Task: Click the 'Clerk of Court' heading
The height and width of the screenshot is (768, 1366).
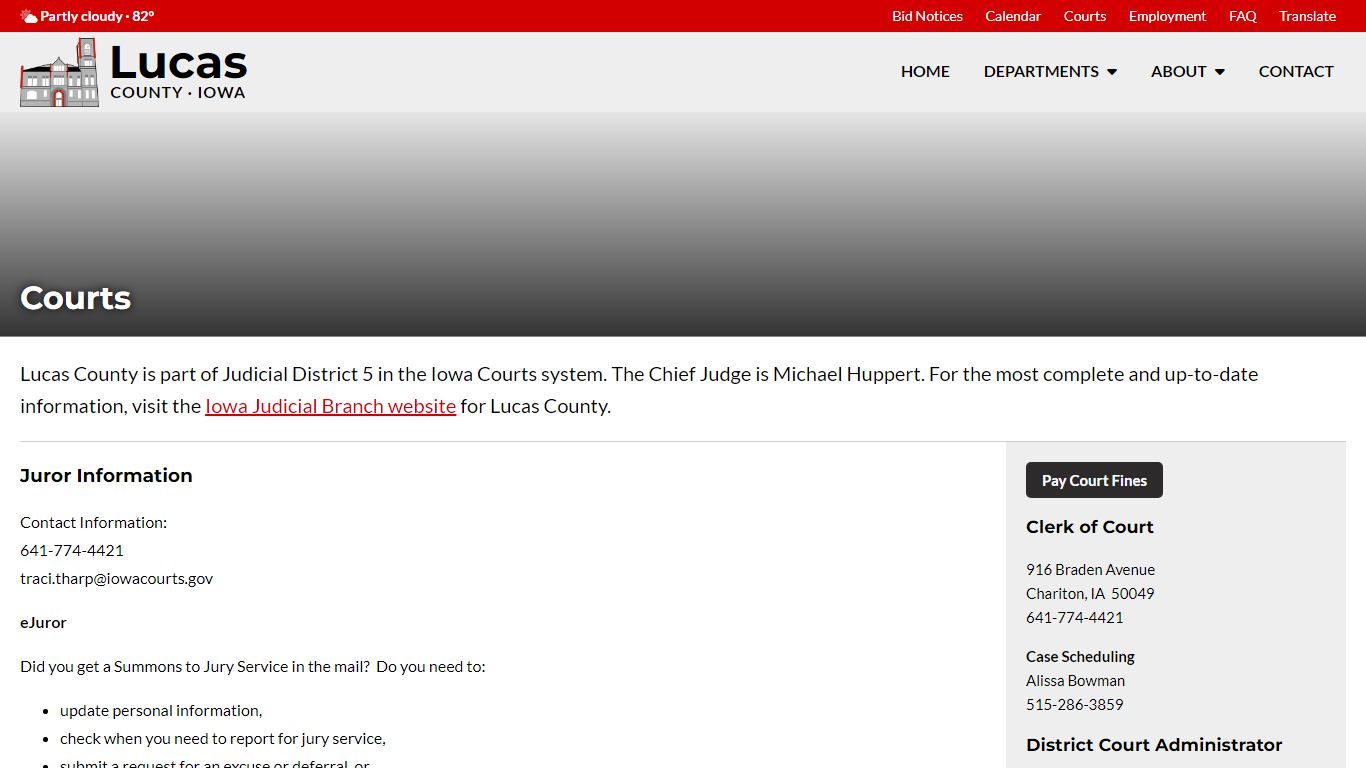Action: [1089, 527]
